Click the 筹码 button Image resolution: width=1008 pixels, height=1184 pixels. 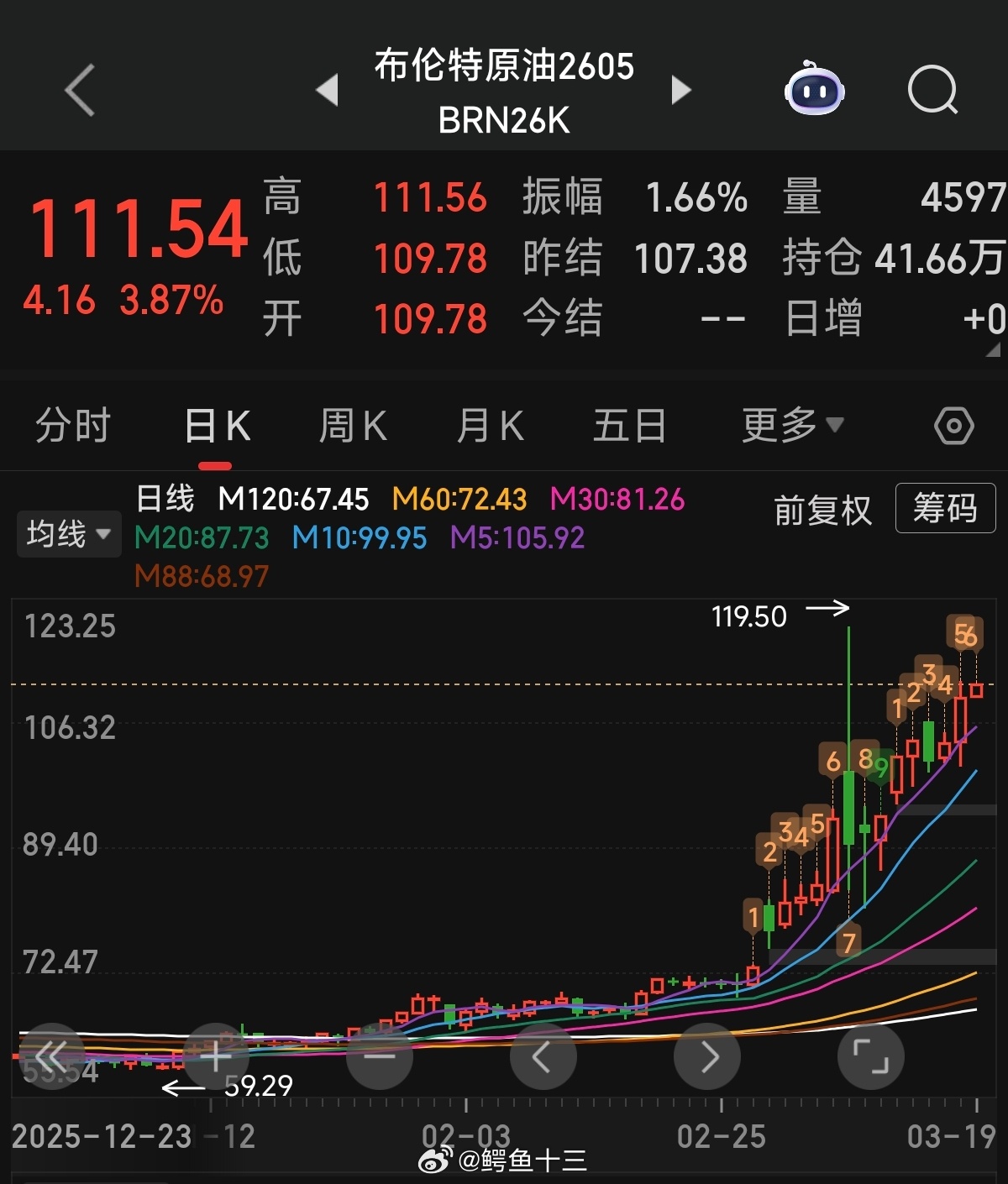pos(945,508)
